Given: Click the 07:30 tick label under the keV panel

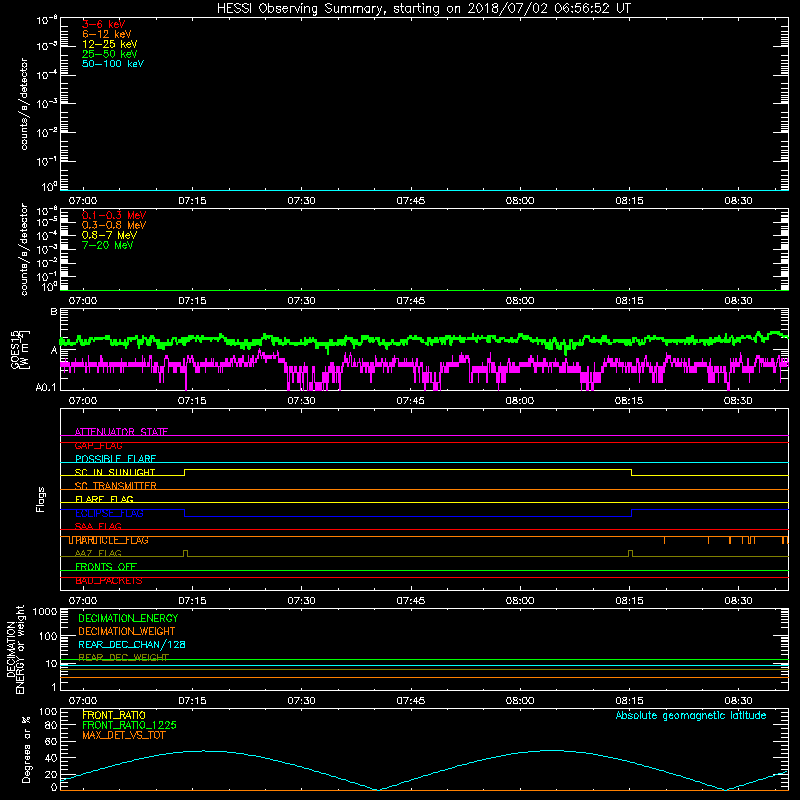Looking at the screenshot, I should 301,201.
